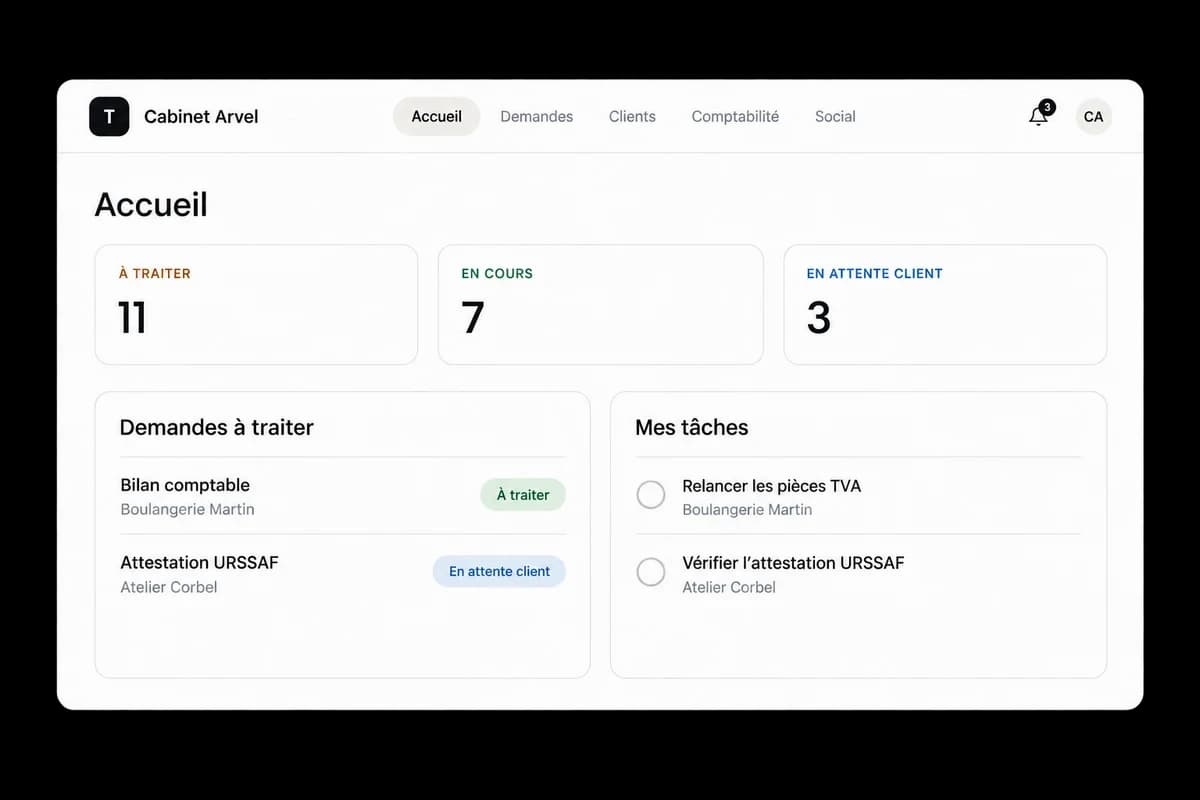The image size is (1200, 800).
Task: Click the À traiter status badge
Action: tap(523, 494)
